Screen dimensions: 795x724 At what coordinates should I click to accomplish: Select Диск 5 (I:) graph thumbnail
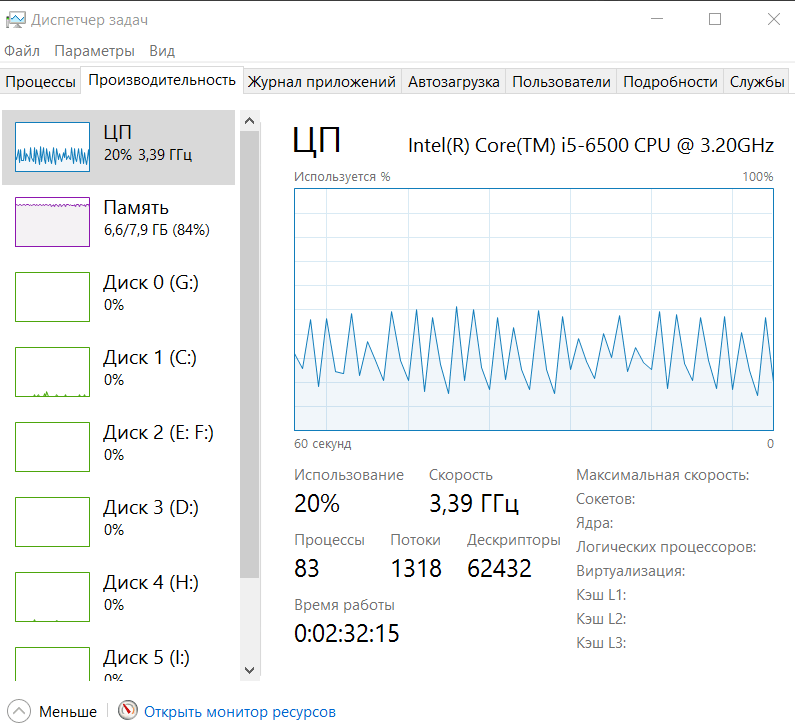(52, 664)
